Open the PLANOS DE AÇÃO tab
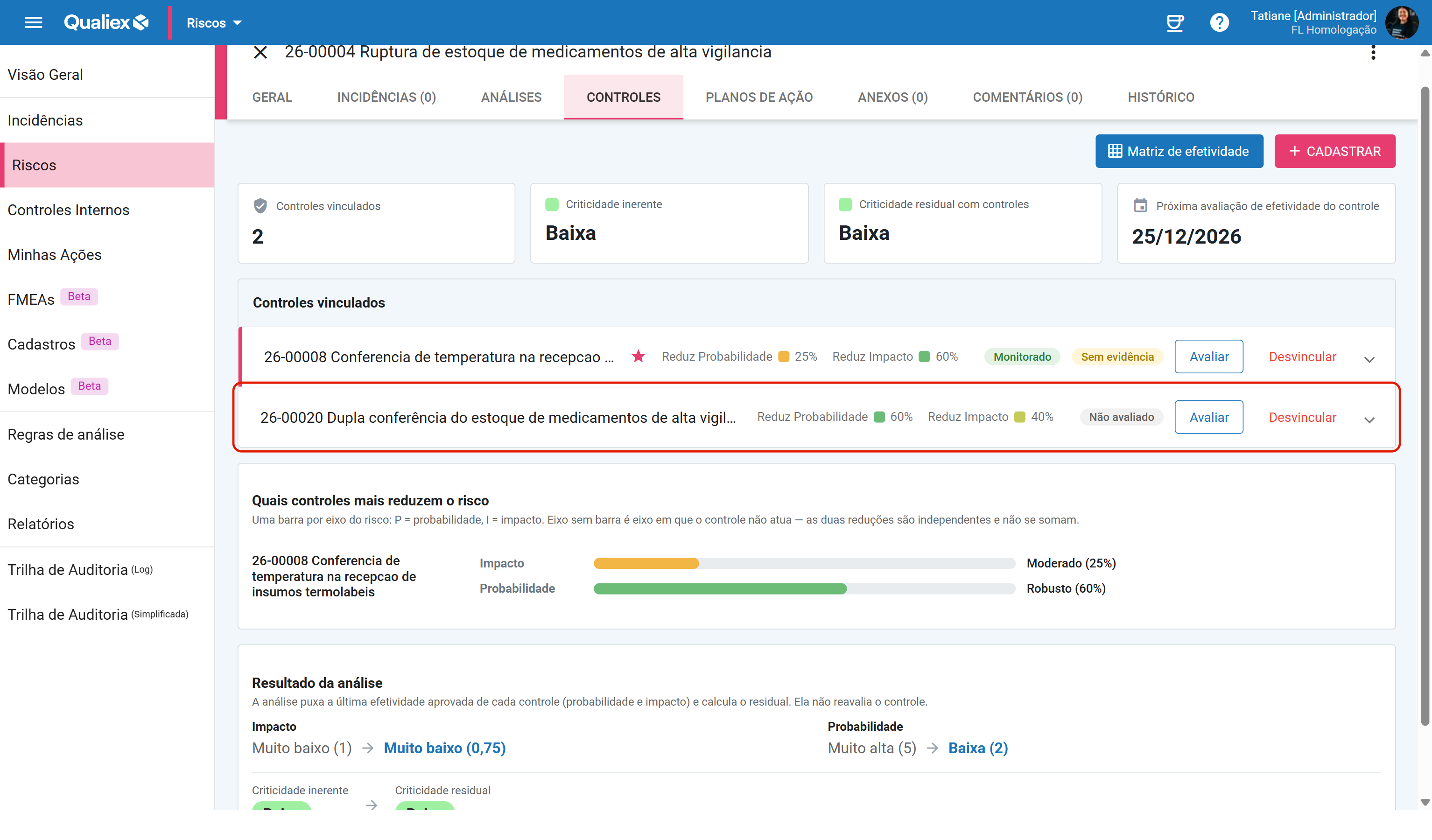The width and height of the screenshot is (1432, 840). [x=759, y=97]
